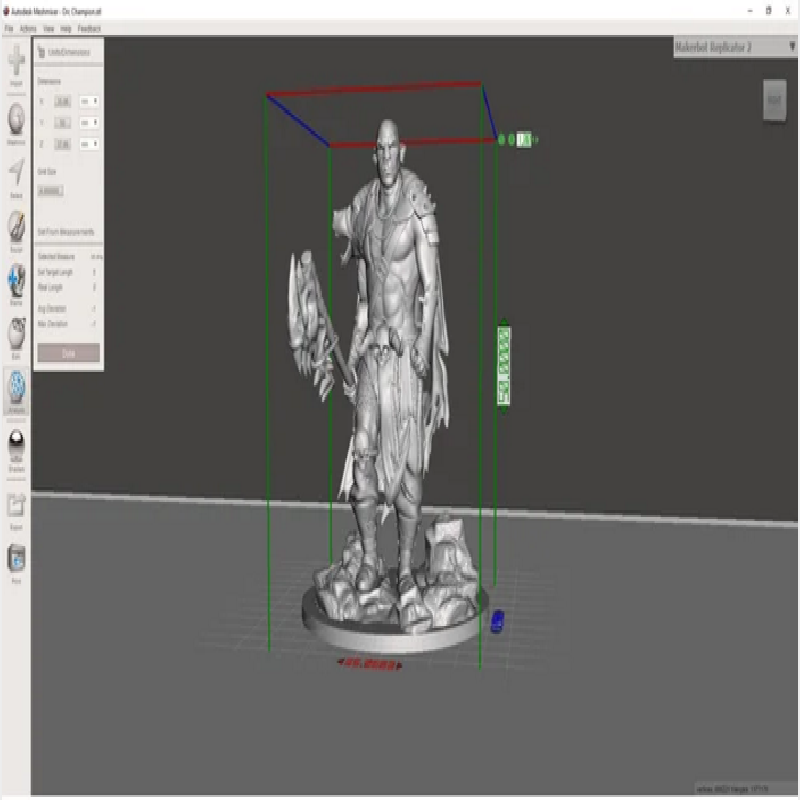800x800 pixels.
Task: Click the X dimension value field
Action: [x=63, y=101]
